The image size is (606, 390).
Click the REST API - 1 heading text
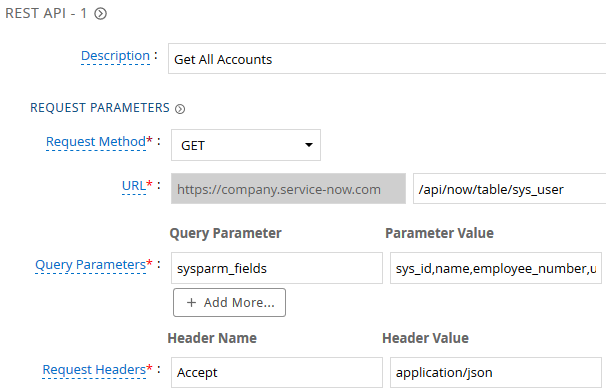pos(46,14)
